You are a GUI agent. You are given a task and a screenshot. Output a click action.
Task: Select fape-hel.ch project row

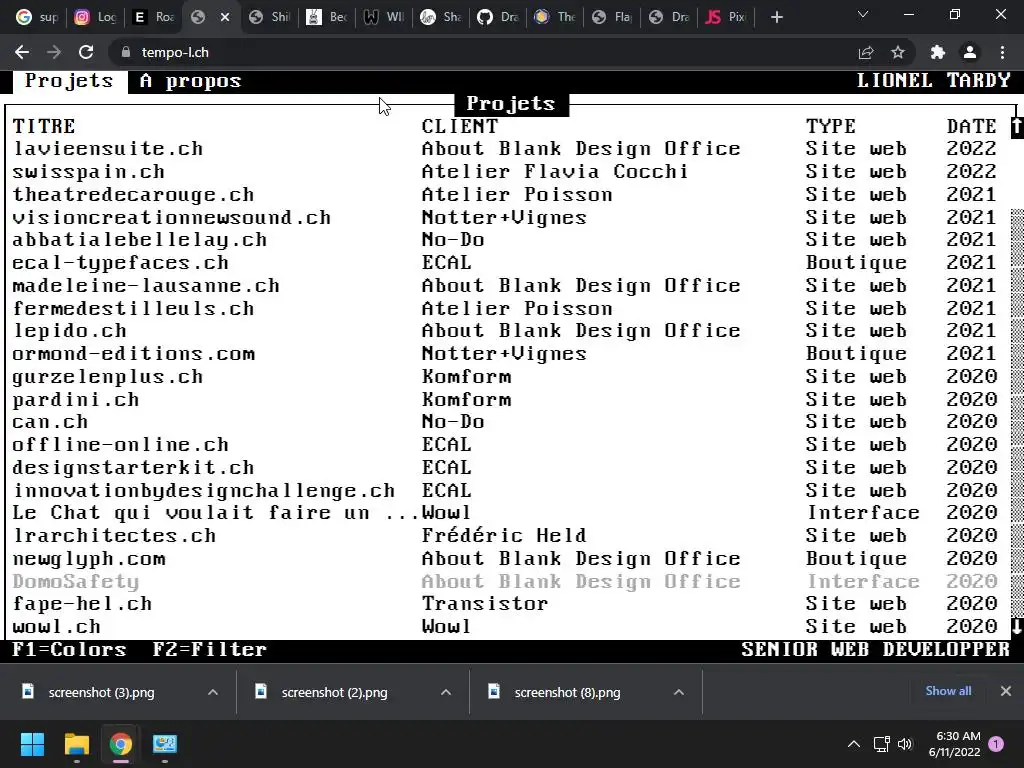[505, 604]
